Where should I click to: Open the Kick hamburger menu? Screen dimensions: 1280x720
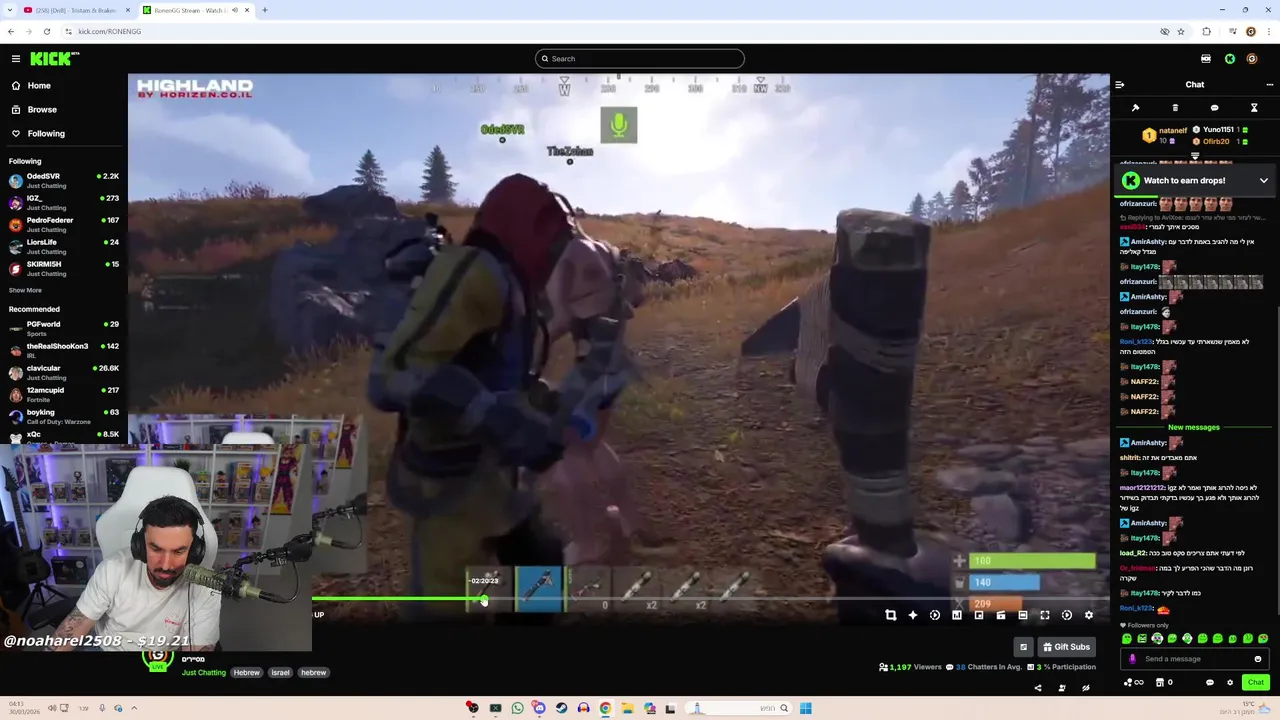(x=16, y=59)
